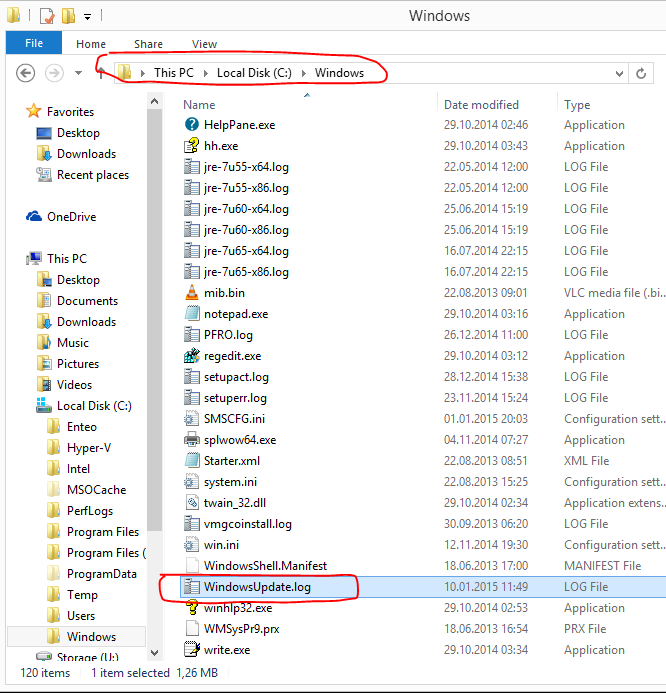Select the mib.bin VLC cone icon

pos(192,293)
